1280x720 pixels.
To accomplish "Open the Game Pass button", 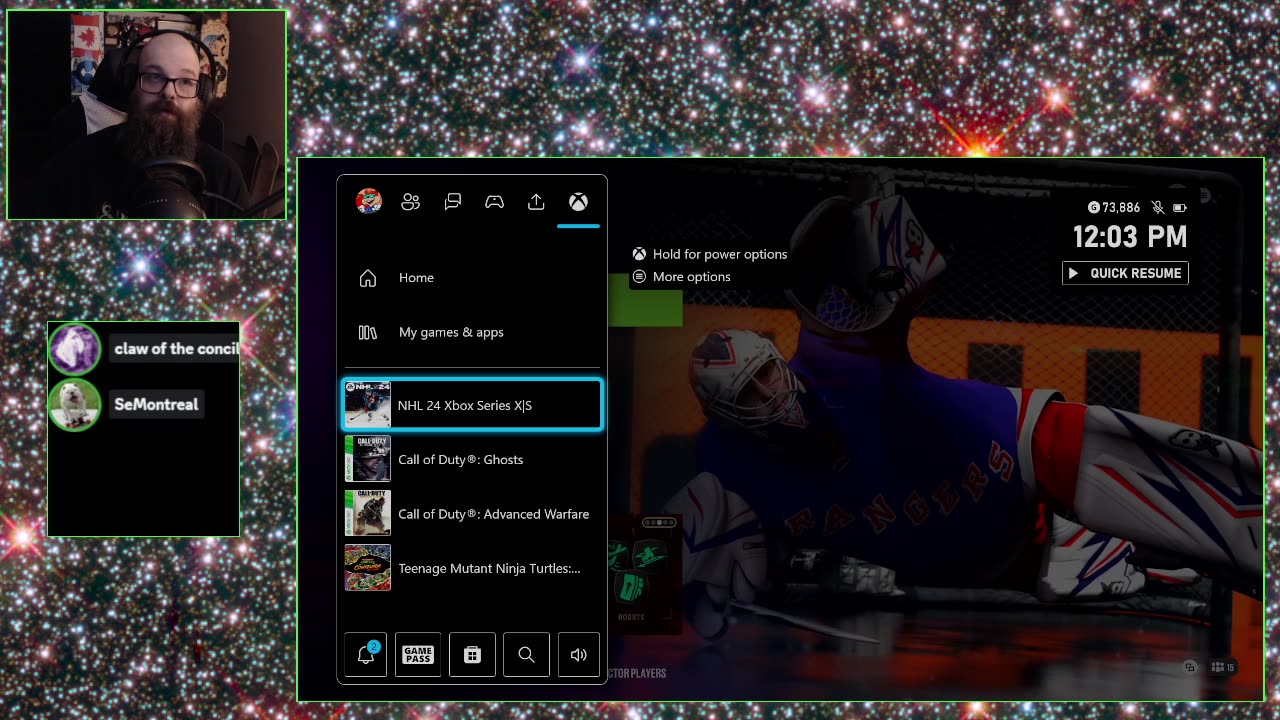I will pos(418,655).
